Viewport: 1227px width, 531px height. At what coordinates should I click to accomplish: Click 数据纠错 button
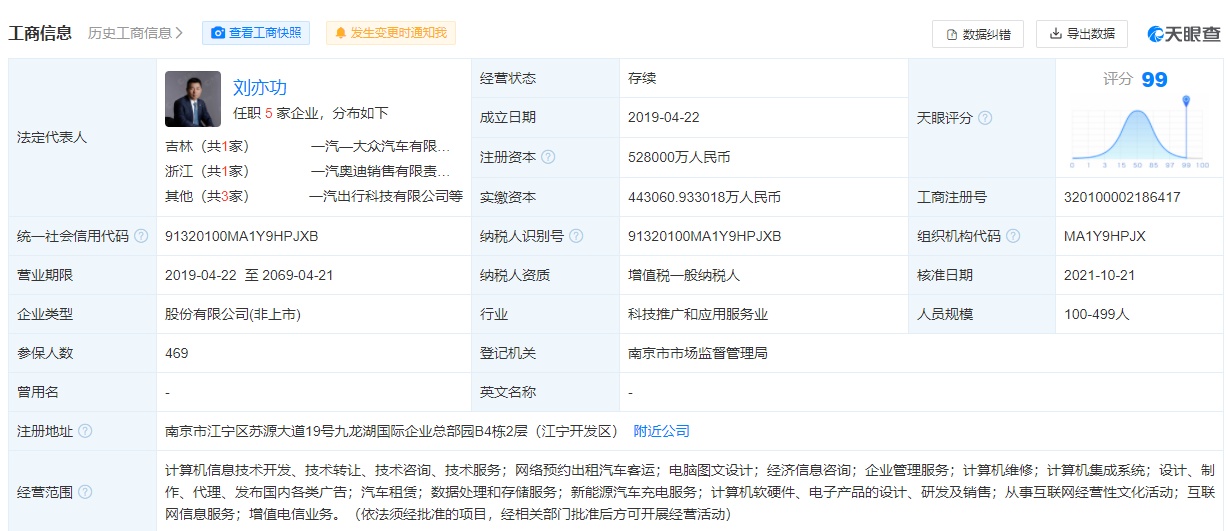[x=978, y=34]
